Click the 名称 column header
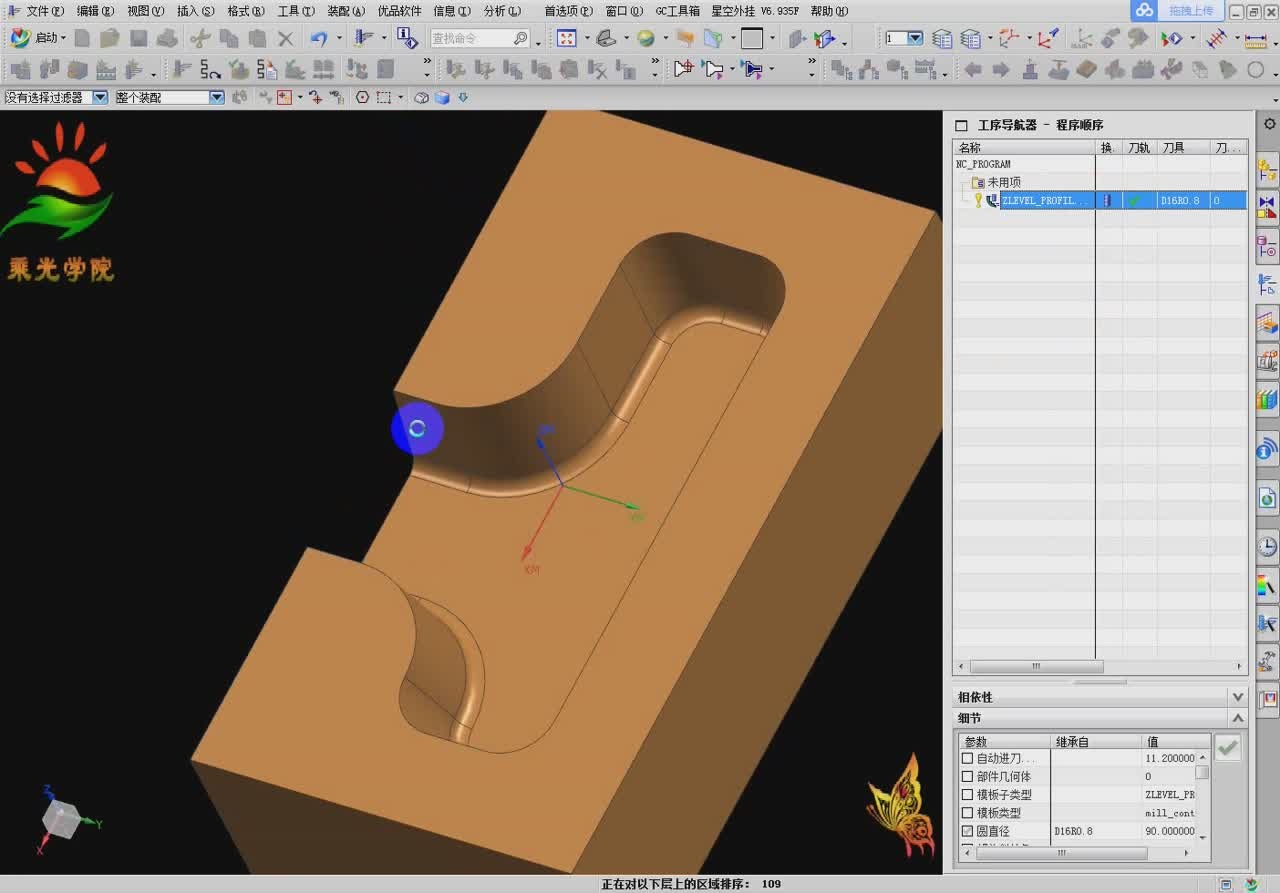This screenshot has width=1280, height=893. tap(1024, 147)
